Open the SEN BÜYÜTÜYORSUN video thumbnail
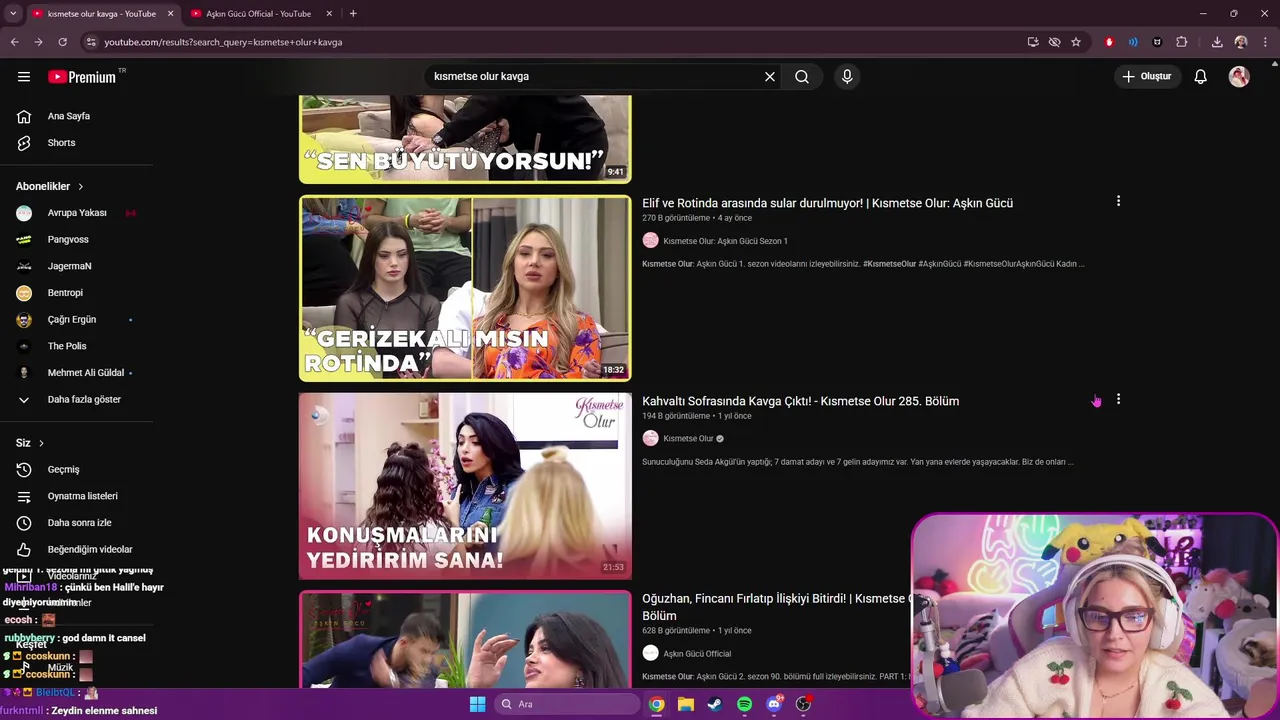The height and width of the screenshot is (720, 1280). [465, 139]
